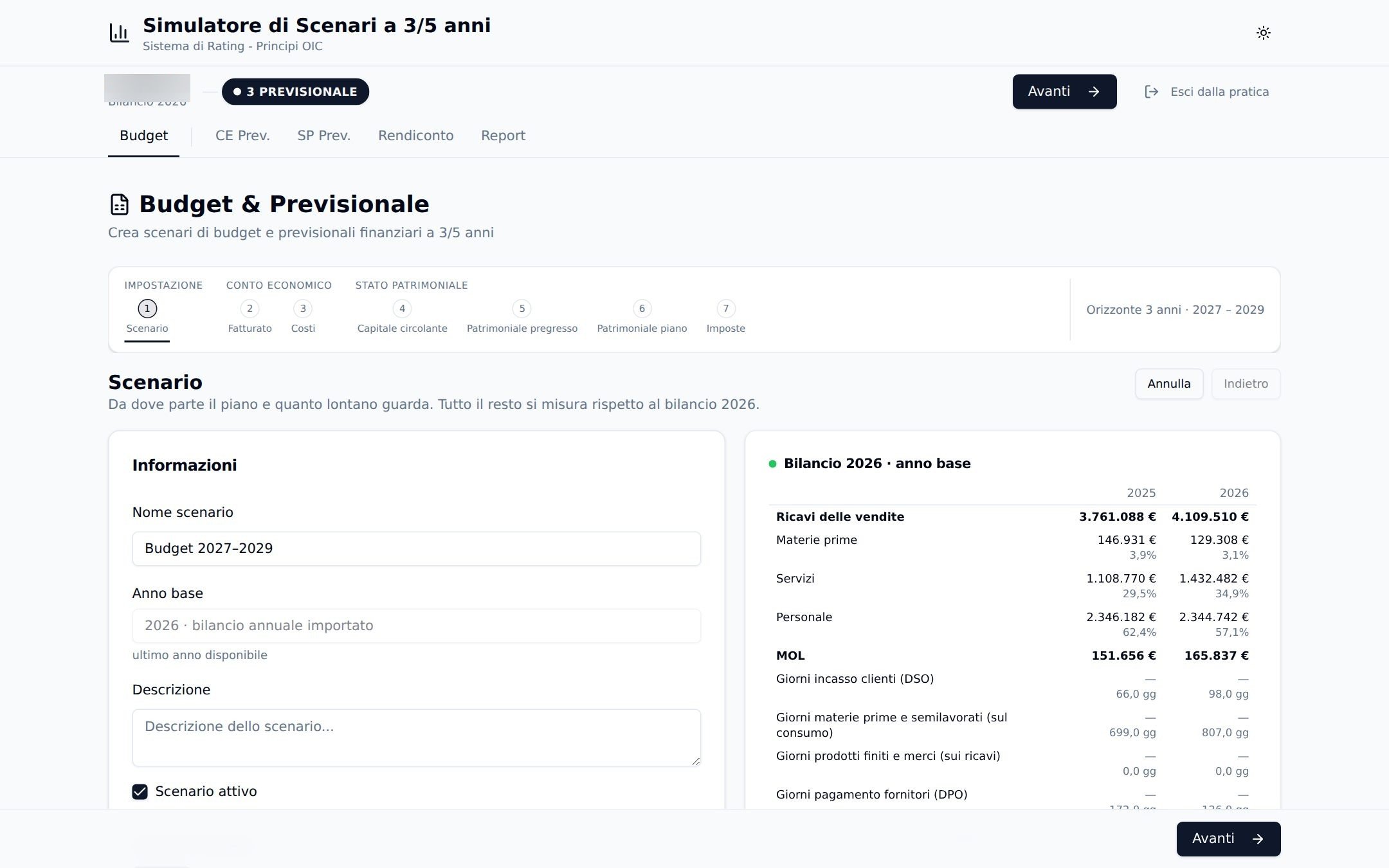Click the top Avanti button
The height and width of the screenshot is (868, 1389).
1064,92
